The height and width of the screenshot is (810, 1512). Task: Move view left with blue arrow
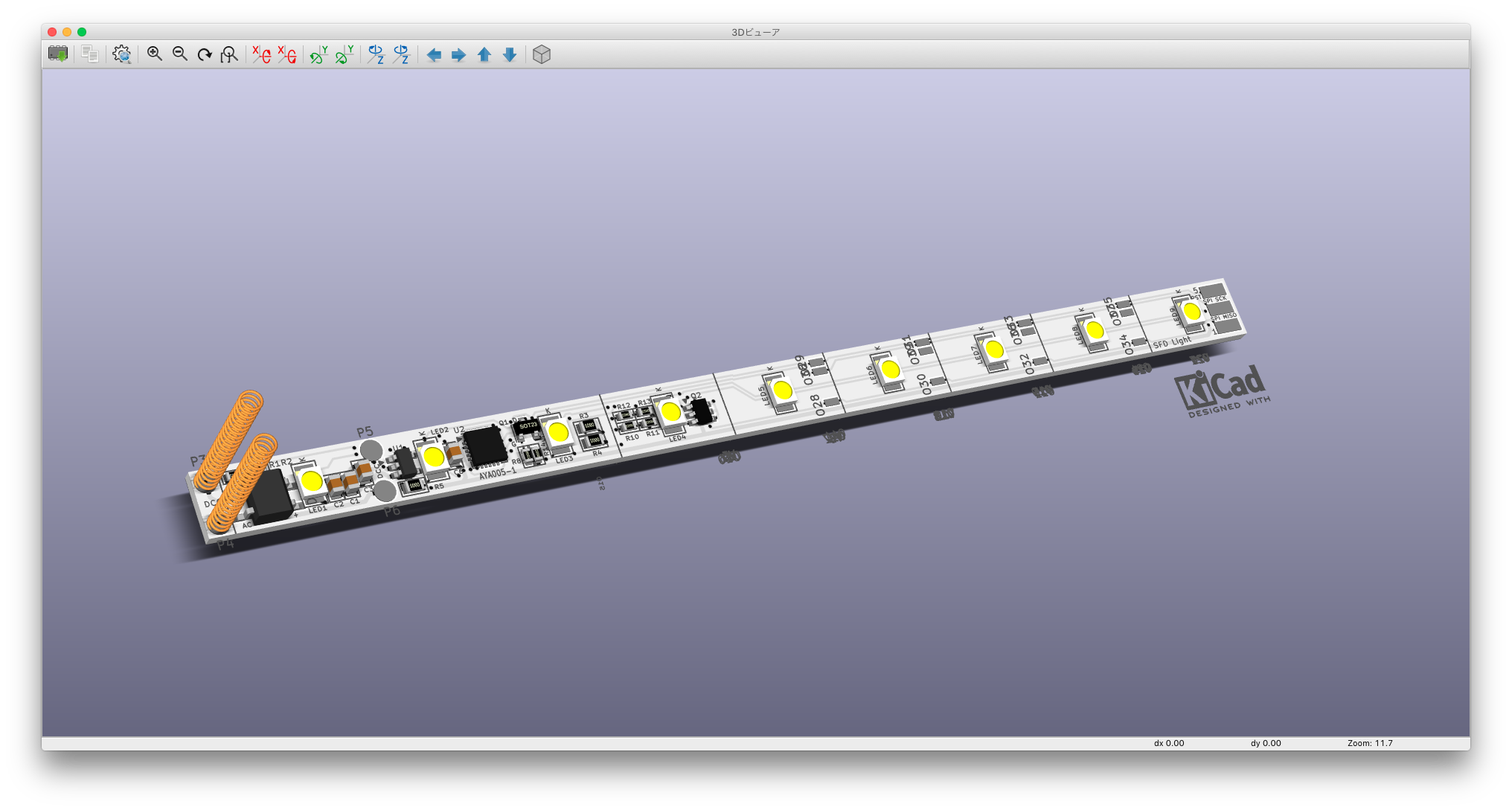click(x=434, y=55)
